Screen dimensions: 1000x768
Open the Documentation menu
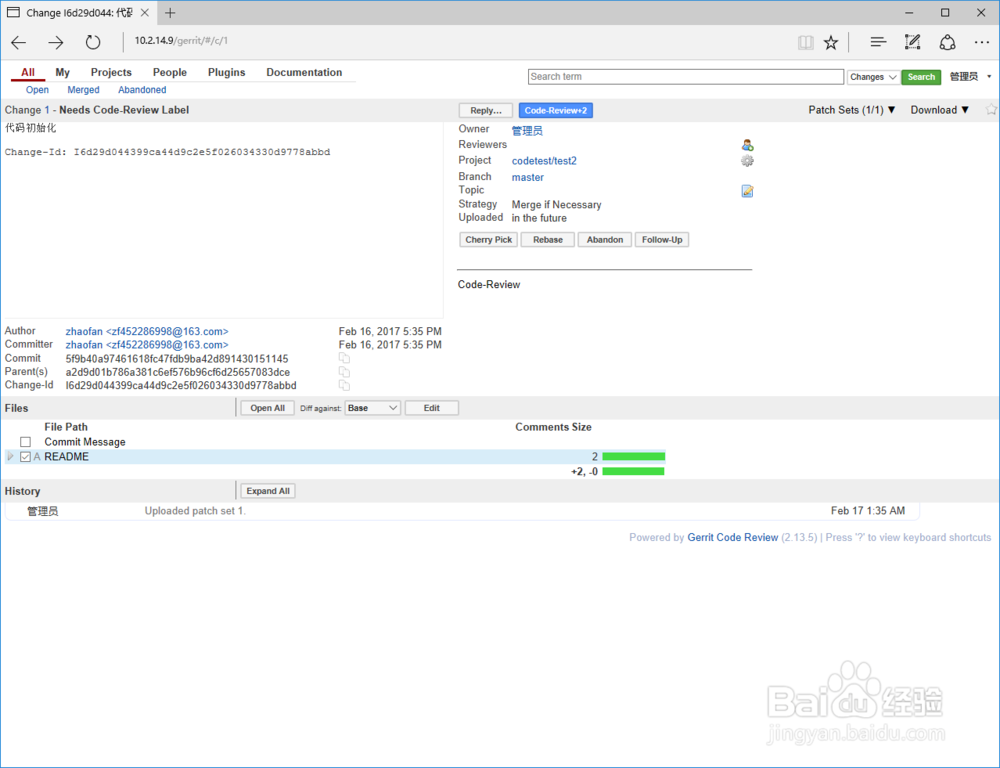tap(304, 72)
